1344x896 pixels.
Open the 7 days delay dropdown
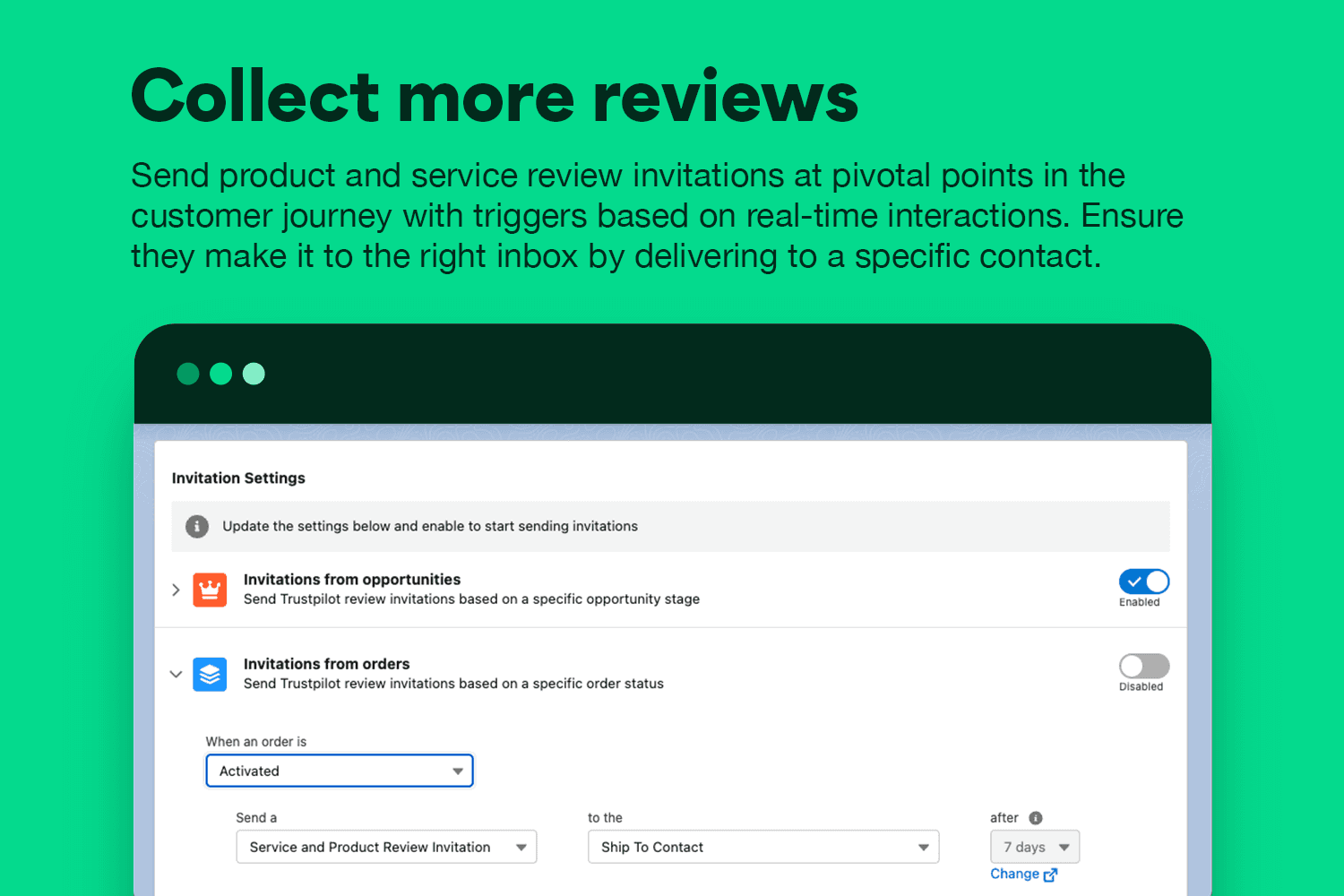[1035, 847]
